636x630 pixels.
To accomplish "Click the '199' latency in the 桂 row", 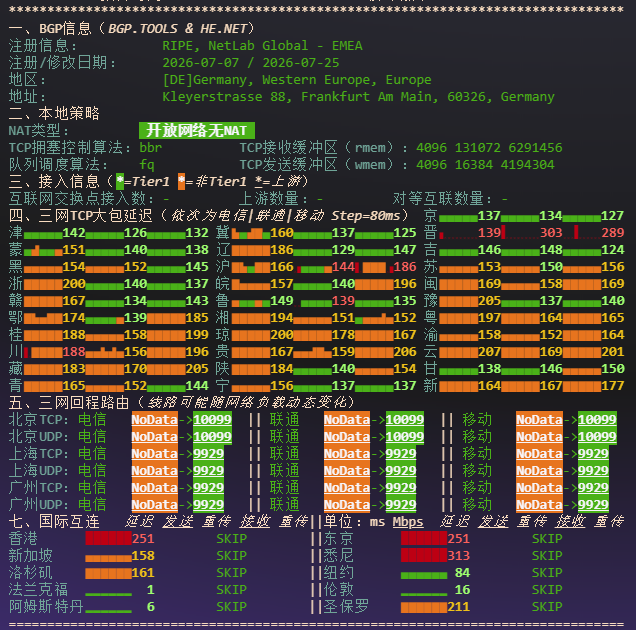I will point(197,335).
